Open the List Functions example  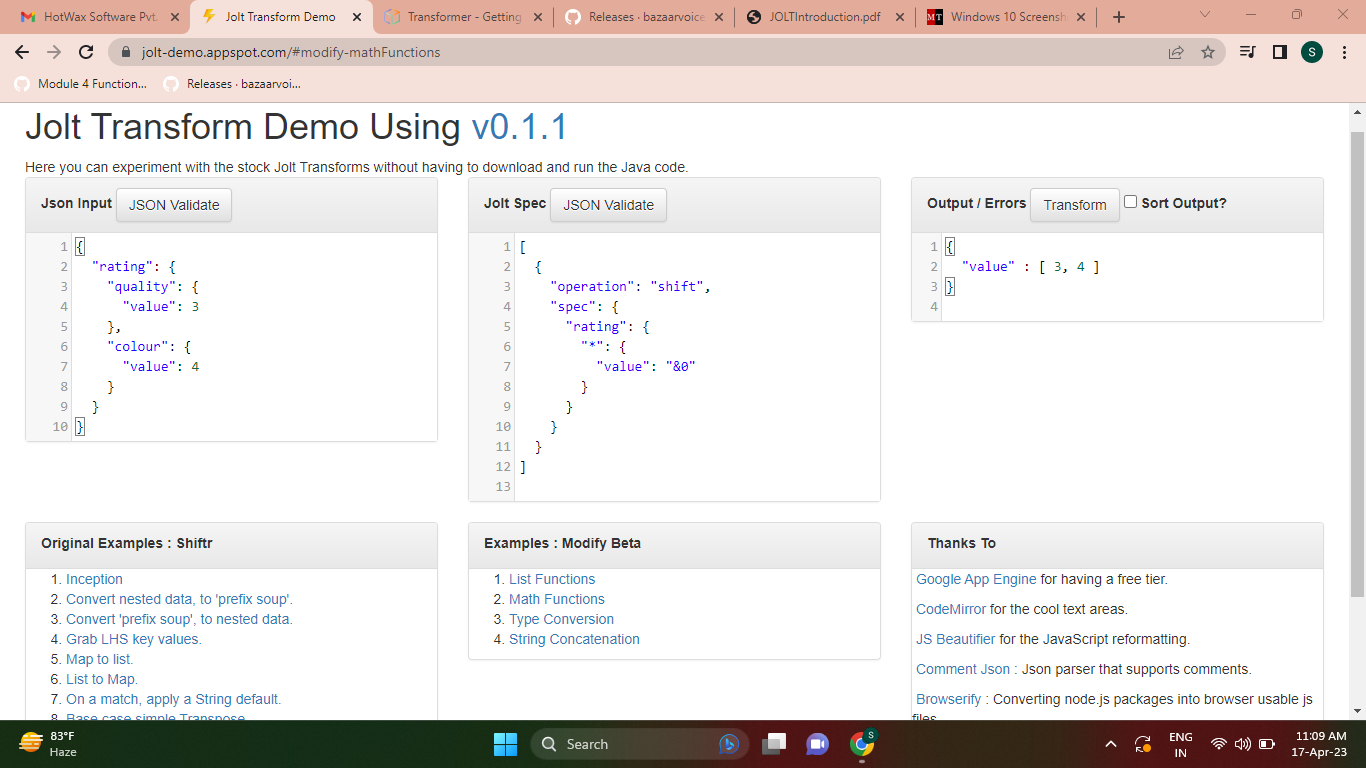click(x=552, y=579)
